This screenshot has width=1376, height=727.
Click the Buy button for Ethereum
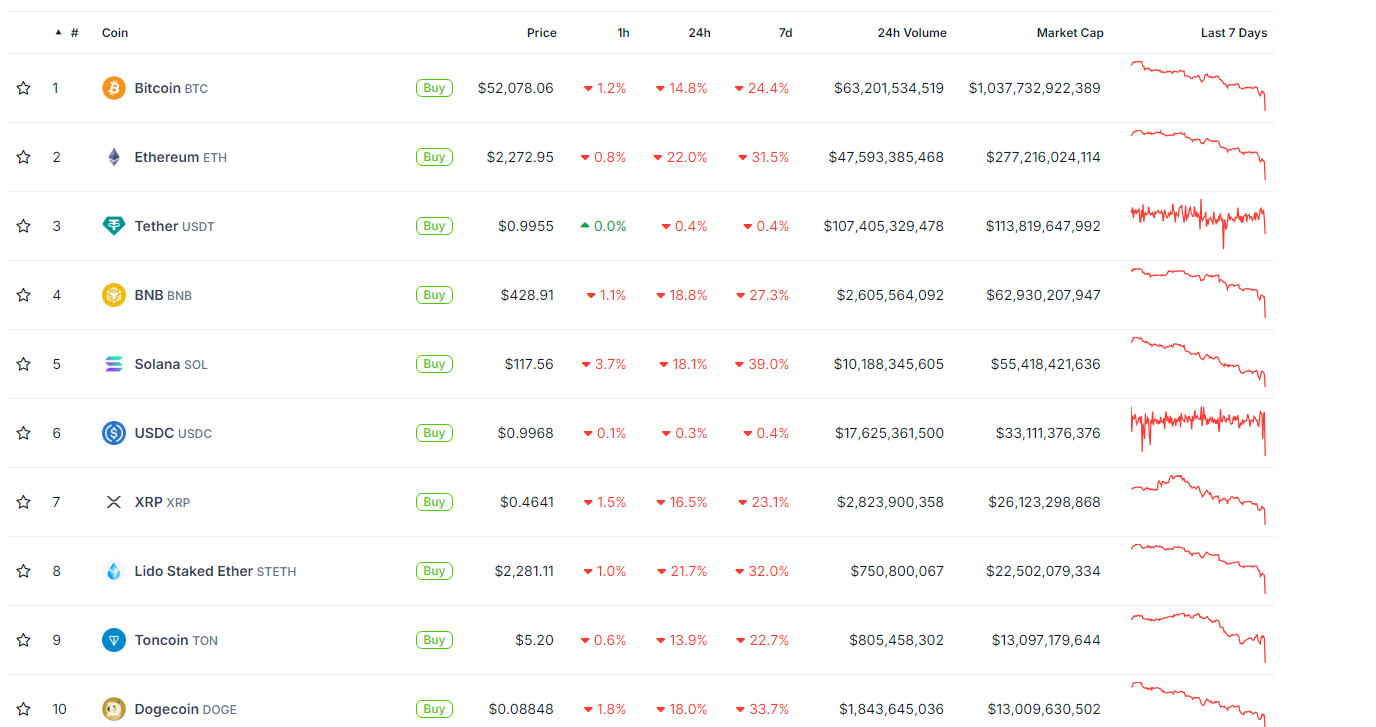point(434,157)
